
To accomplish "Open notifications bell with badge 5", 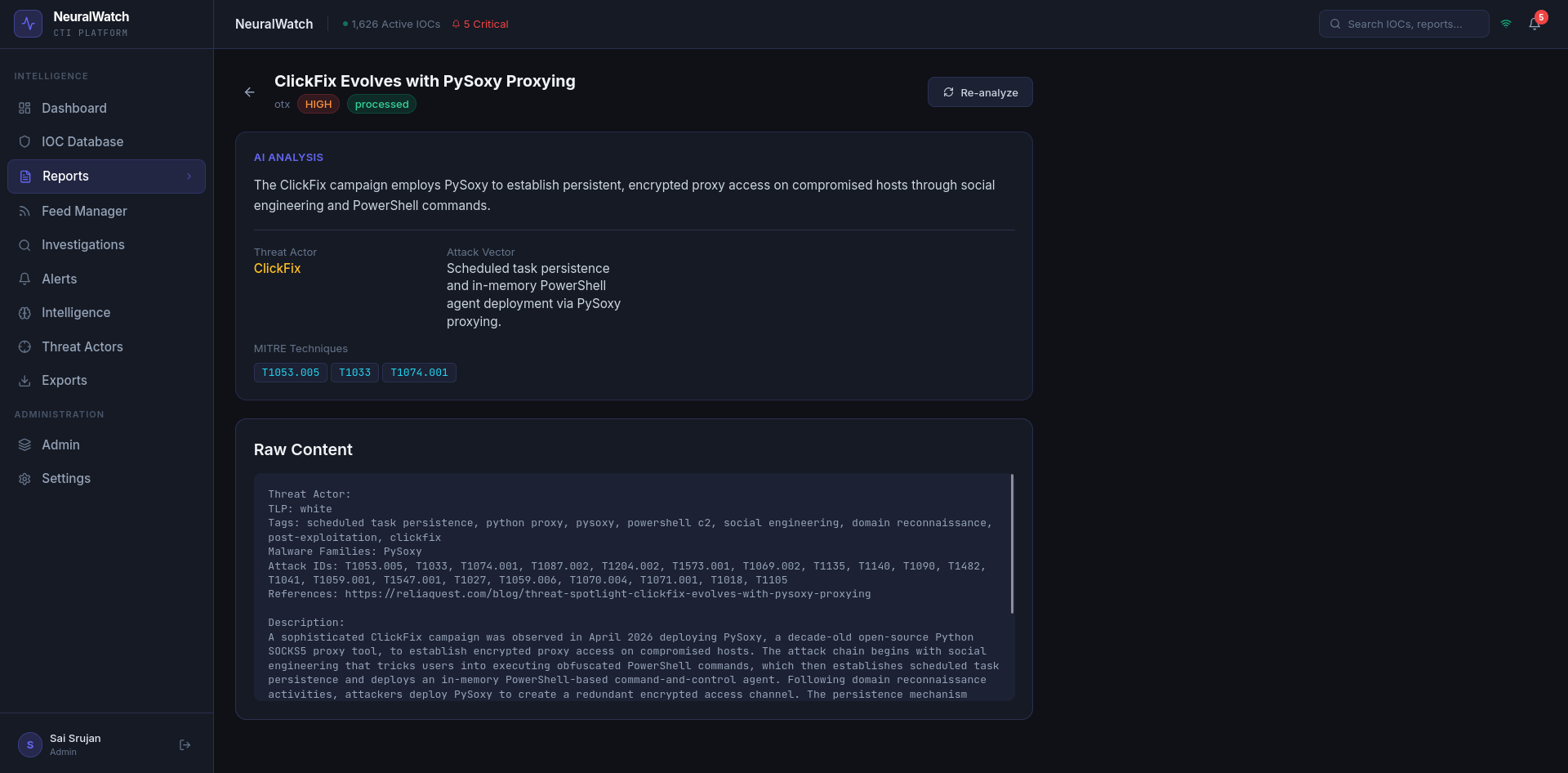I will [1535, 24].
